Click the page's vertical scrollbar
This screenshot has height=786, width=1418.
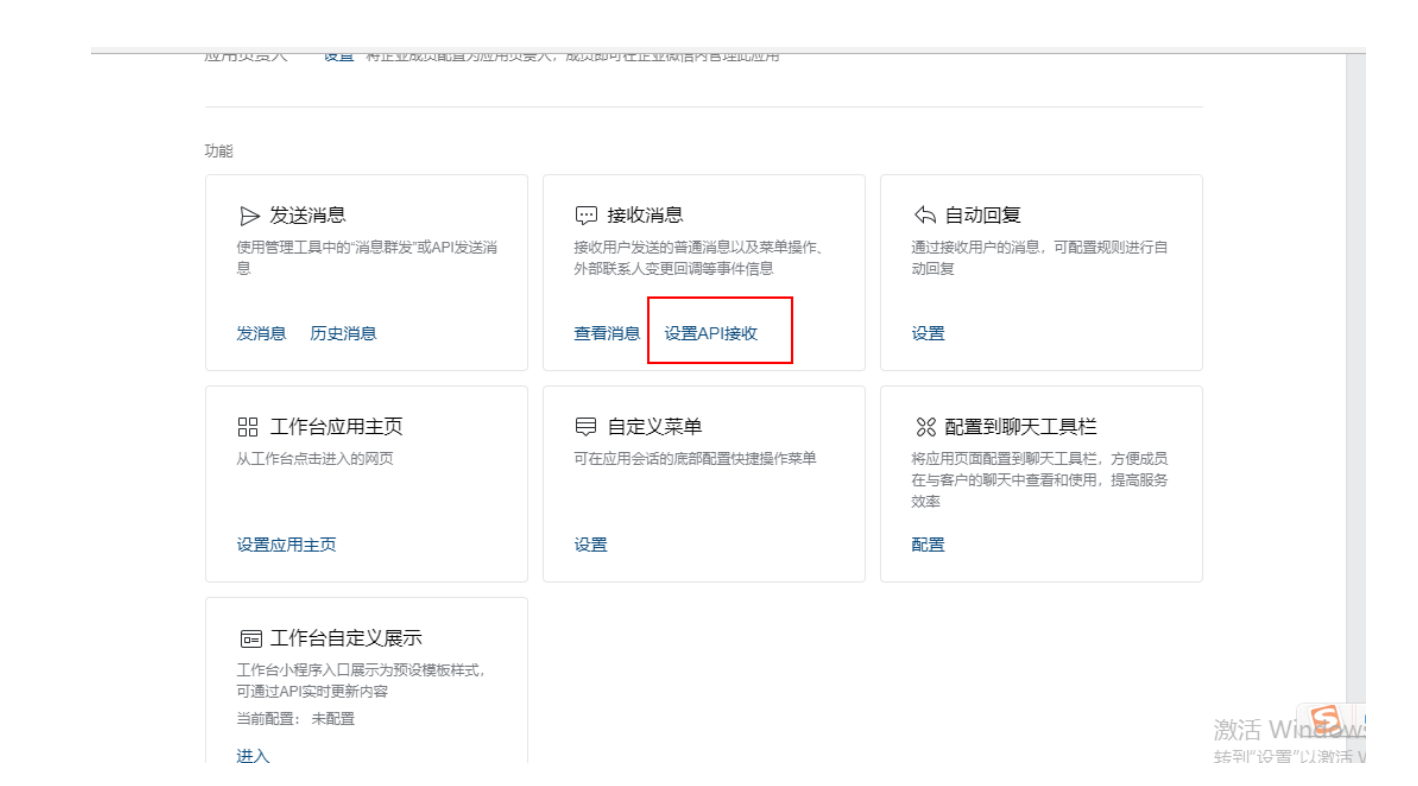point(1355,400)
